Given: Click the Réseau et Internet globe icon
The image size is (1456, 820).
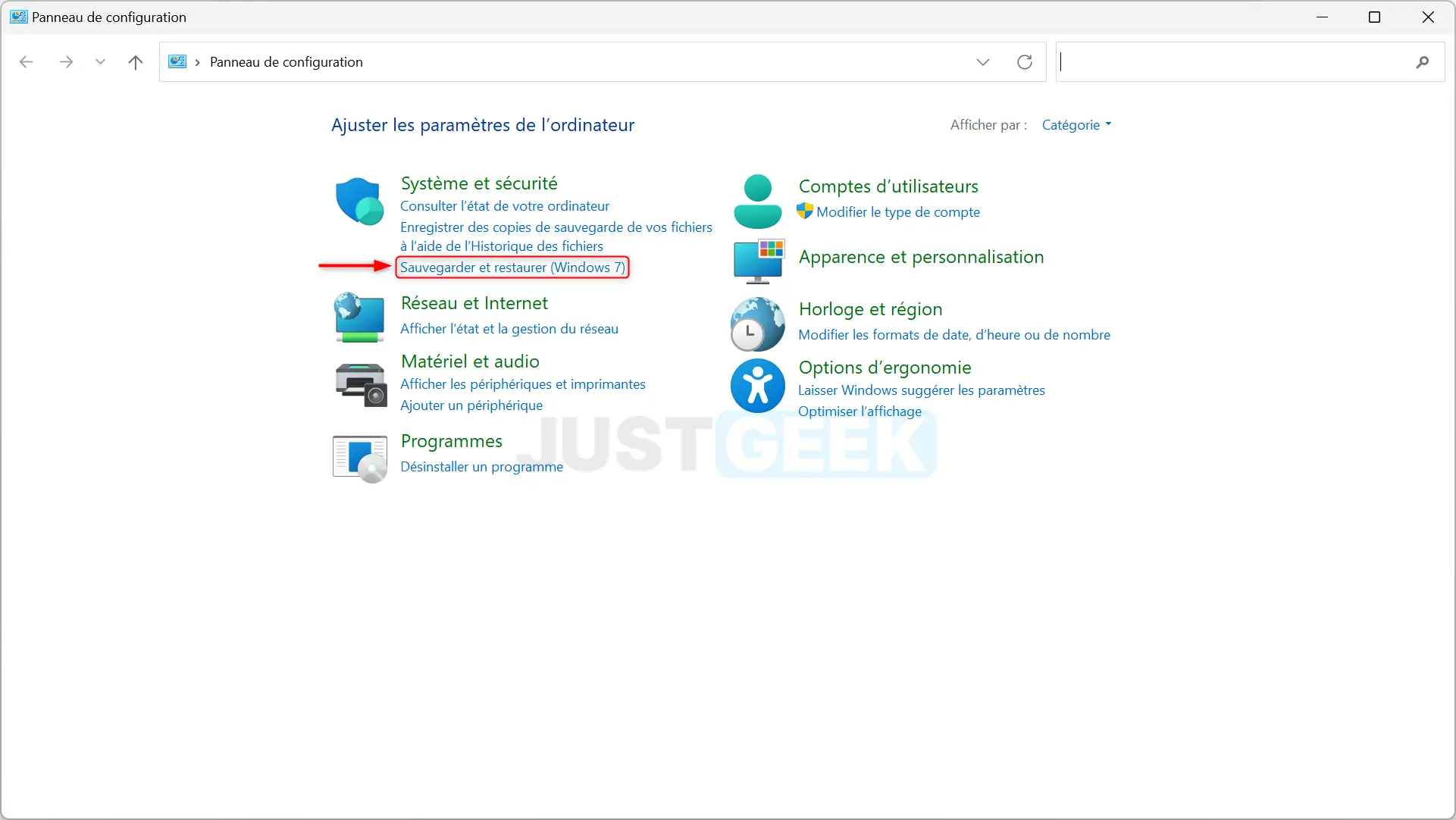Looking at the screenshot, I should pos(359,317).
